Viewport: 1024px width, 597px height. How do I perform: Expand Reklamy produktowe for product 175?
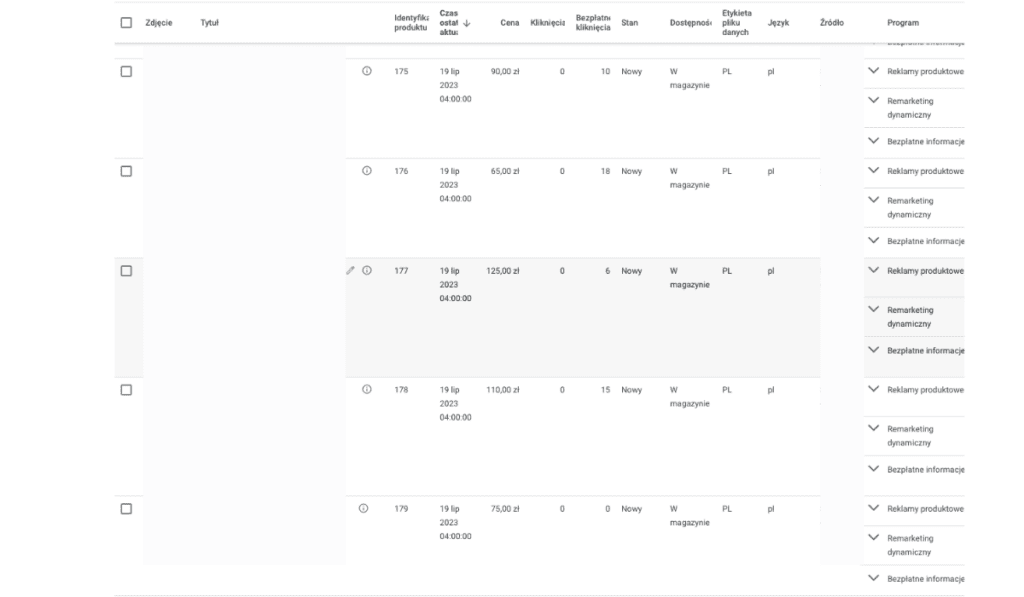click(x=873, y=71)
